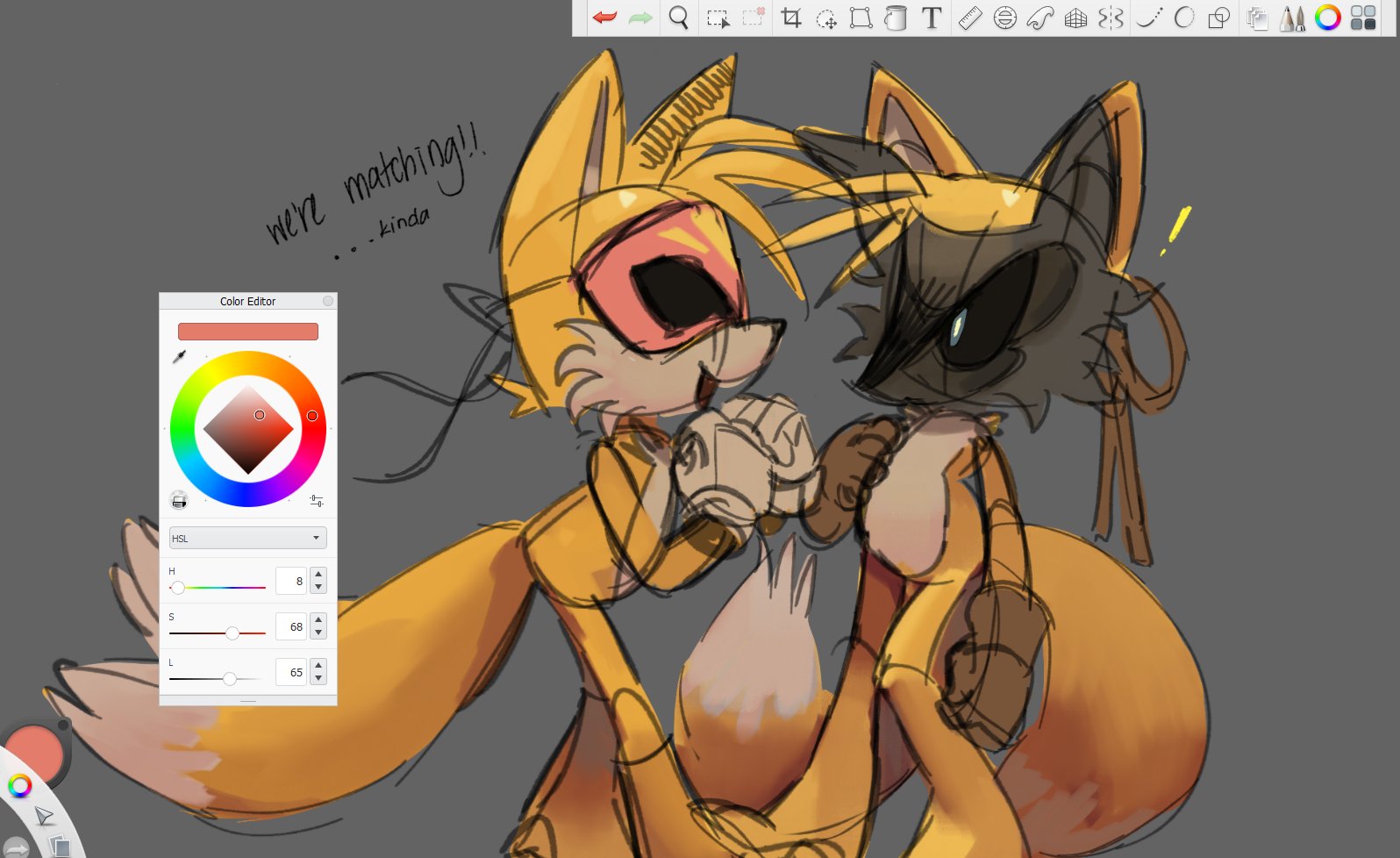Toggle the French Curve guide
The height and width of the screenshot is (858, 1400).
tap(1040, 18)
